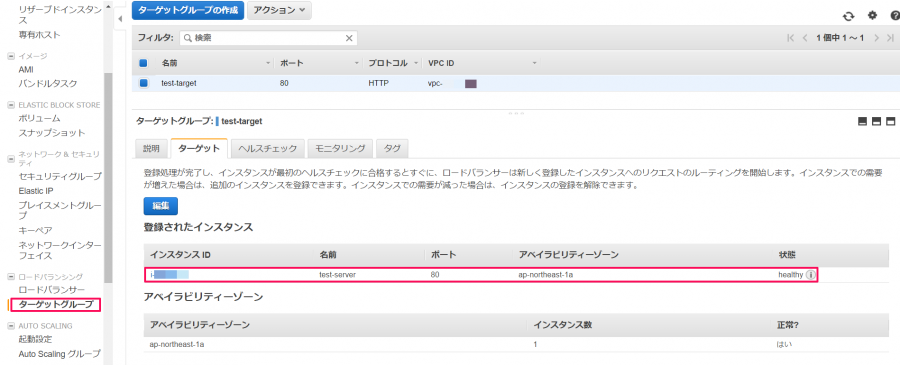The image size is (900, 365).
Task: Collapse the AUTO SCALING sidebar section
Action: point(10,326)
